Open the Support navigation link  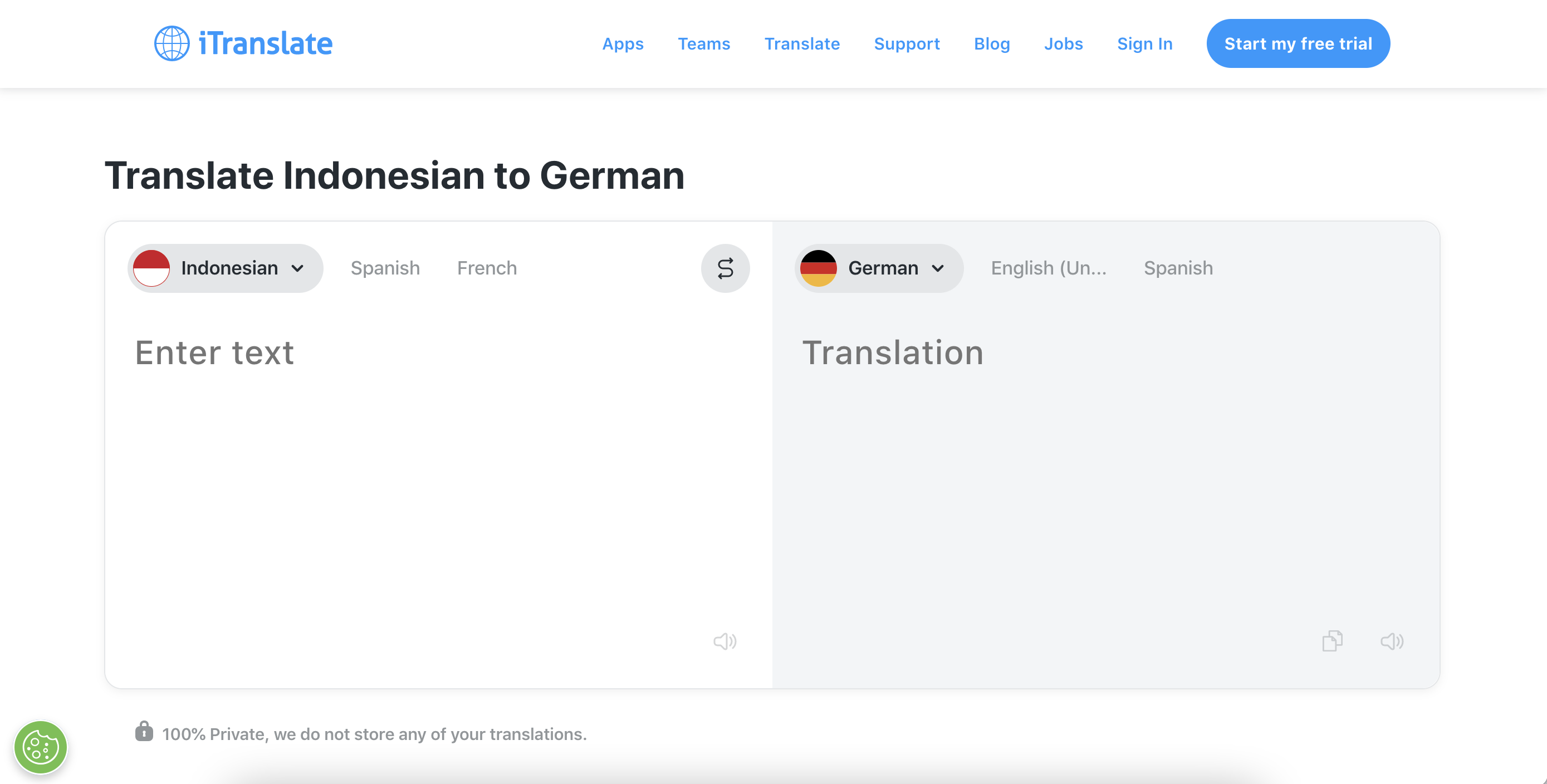pyautogui.click(x=906, y=44)
